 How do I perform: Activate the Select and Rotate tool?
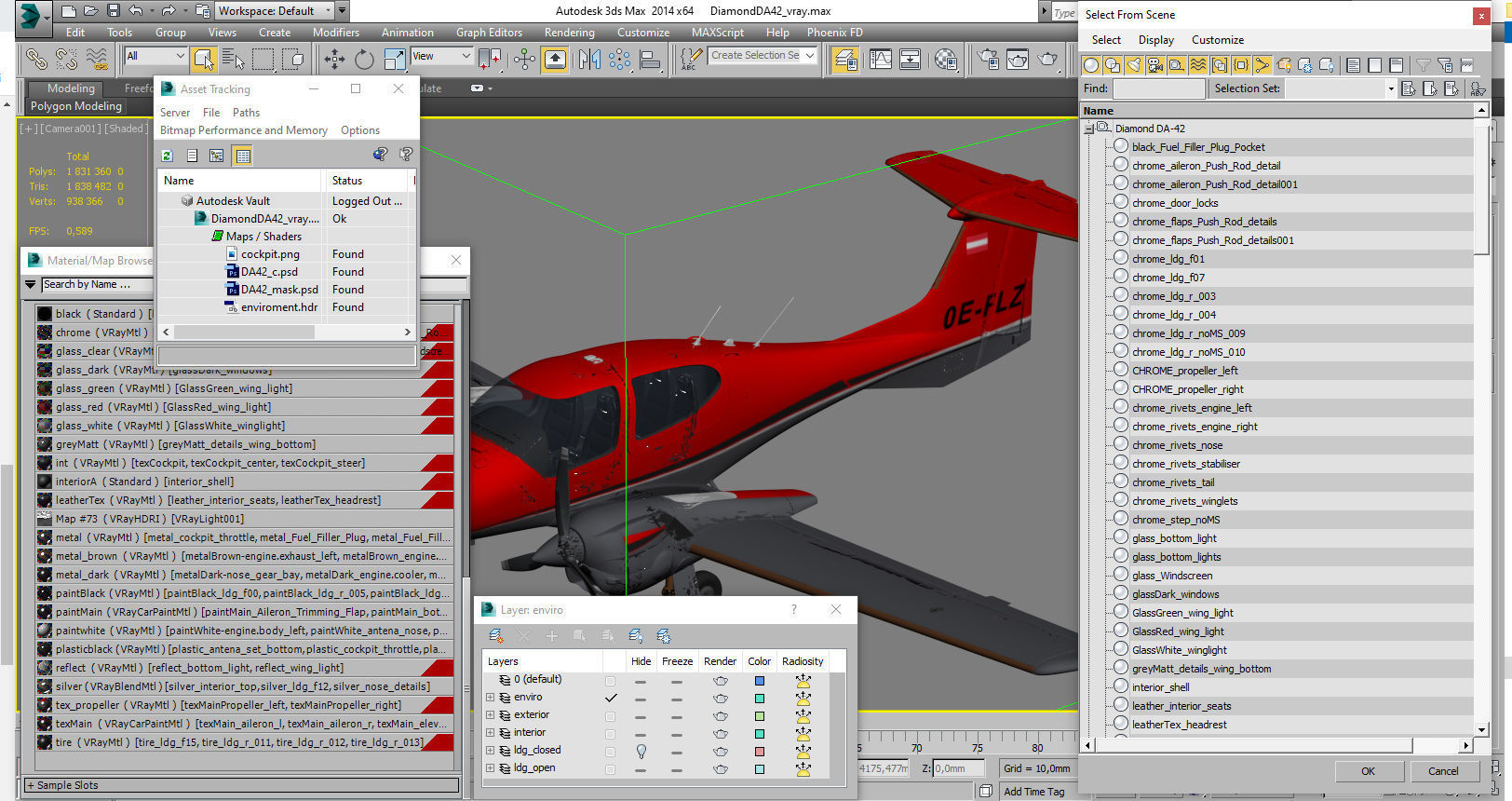click(x=364, y=60)
